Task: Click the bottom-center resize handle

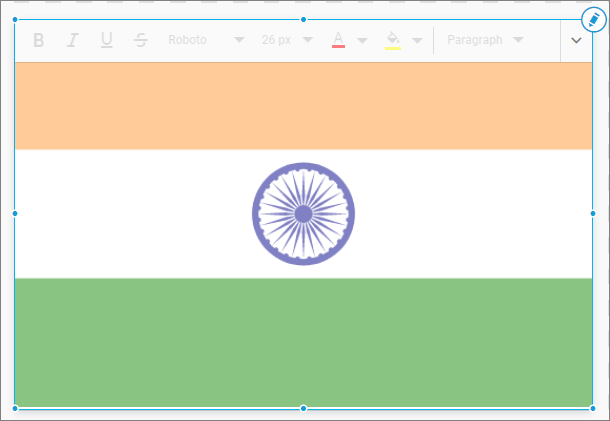Action: coord(304,408)
